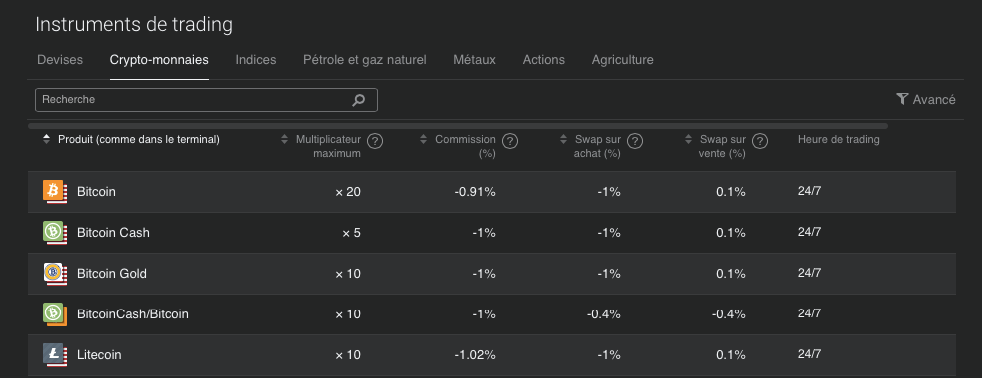982x378 pixels.
Task: Open help tooltip for Commission (%)
Action: coord(510,141)
